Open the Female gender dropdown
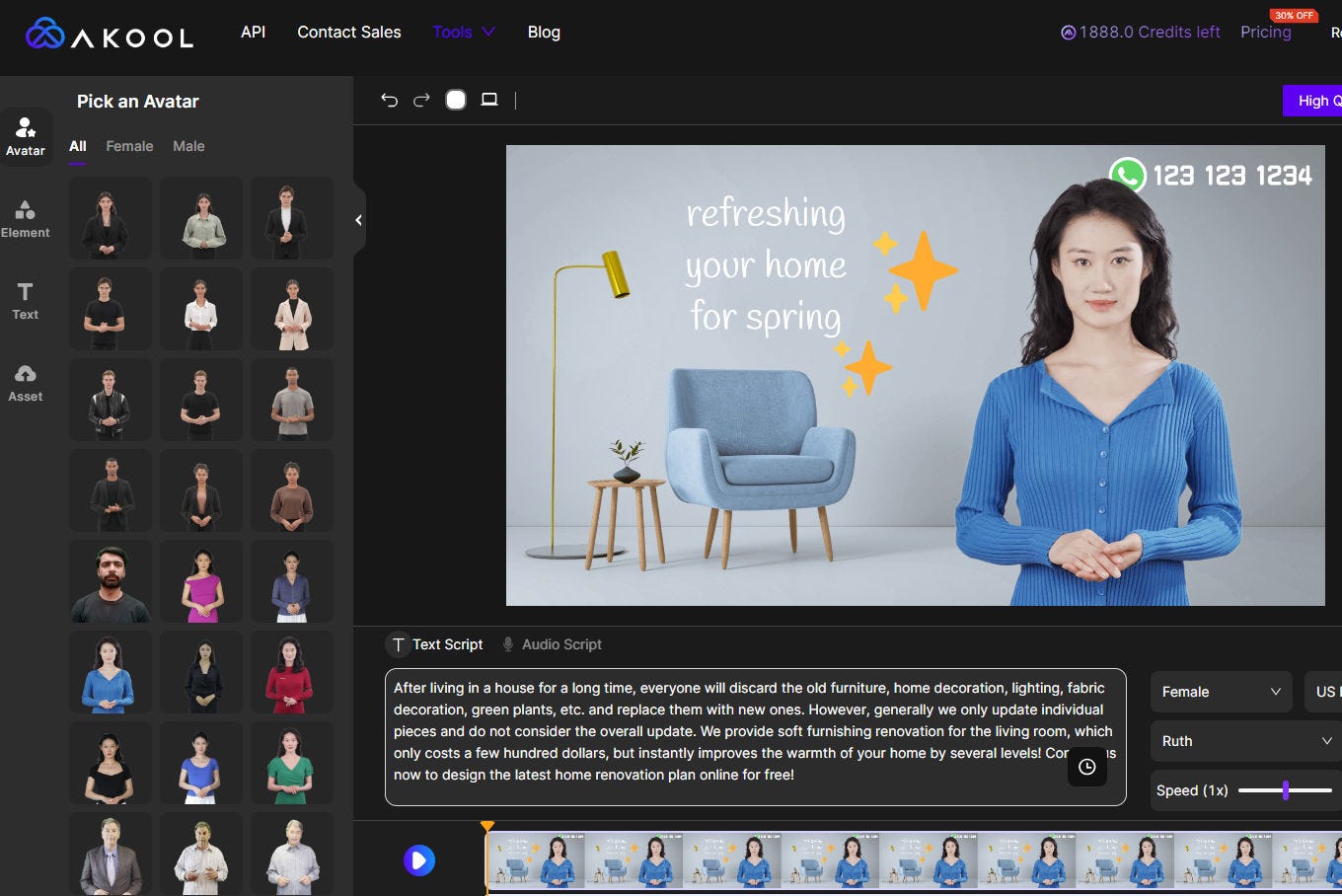1342x896 pixels. click(1222, 692)
